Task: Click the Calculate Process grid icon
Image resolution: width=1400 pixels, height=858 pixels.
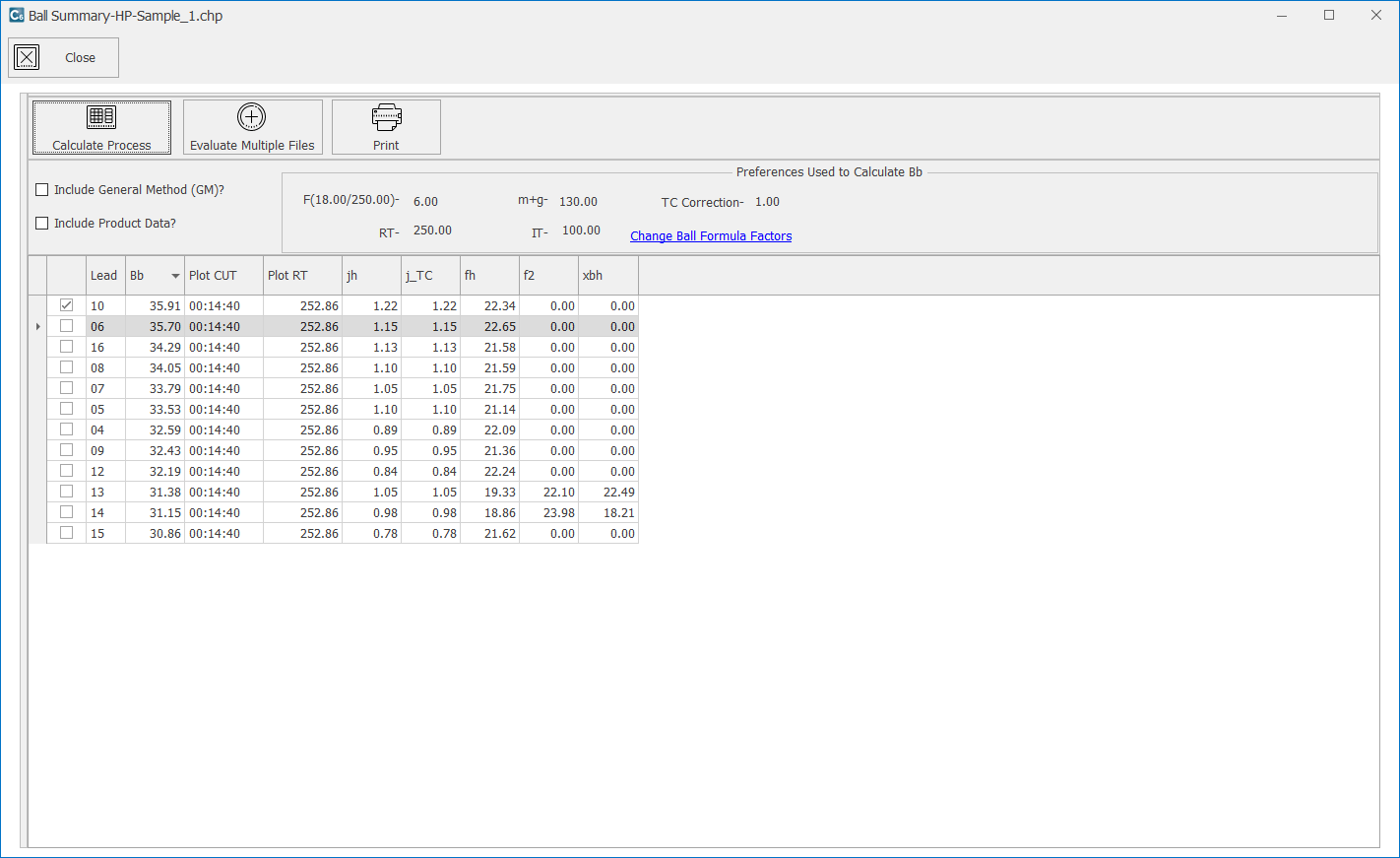Action: point(101,117)
